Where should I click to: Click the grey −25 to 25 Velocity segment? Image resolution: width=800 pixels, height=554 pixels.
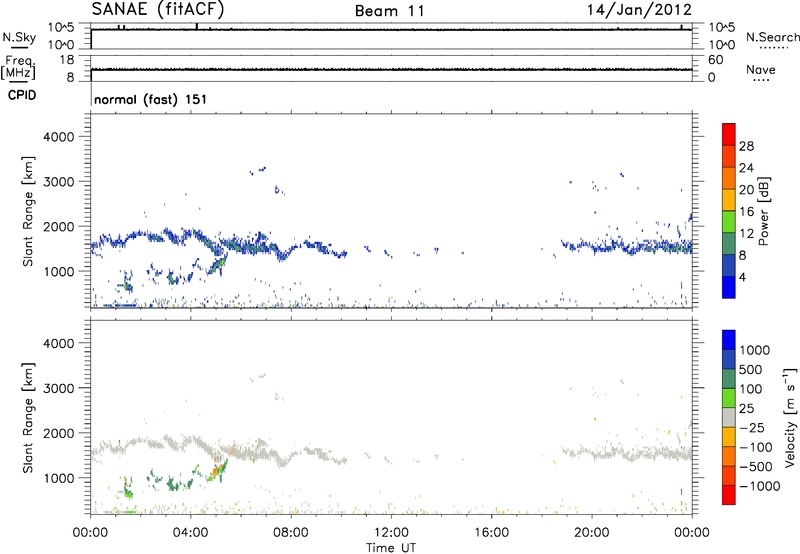pos(729,417)
